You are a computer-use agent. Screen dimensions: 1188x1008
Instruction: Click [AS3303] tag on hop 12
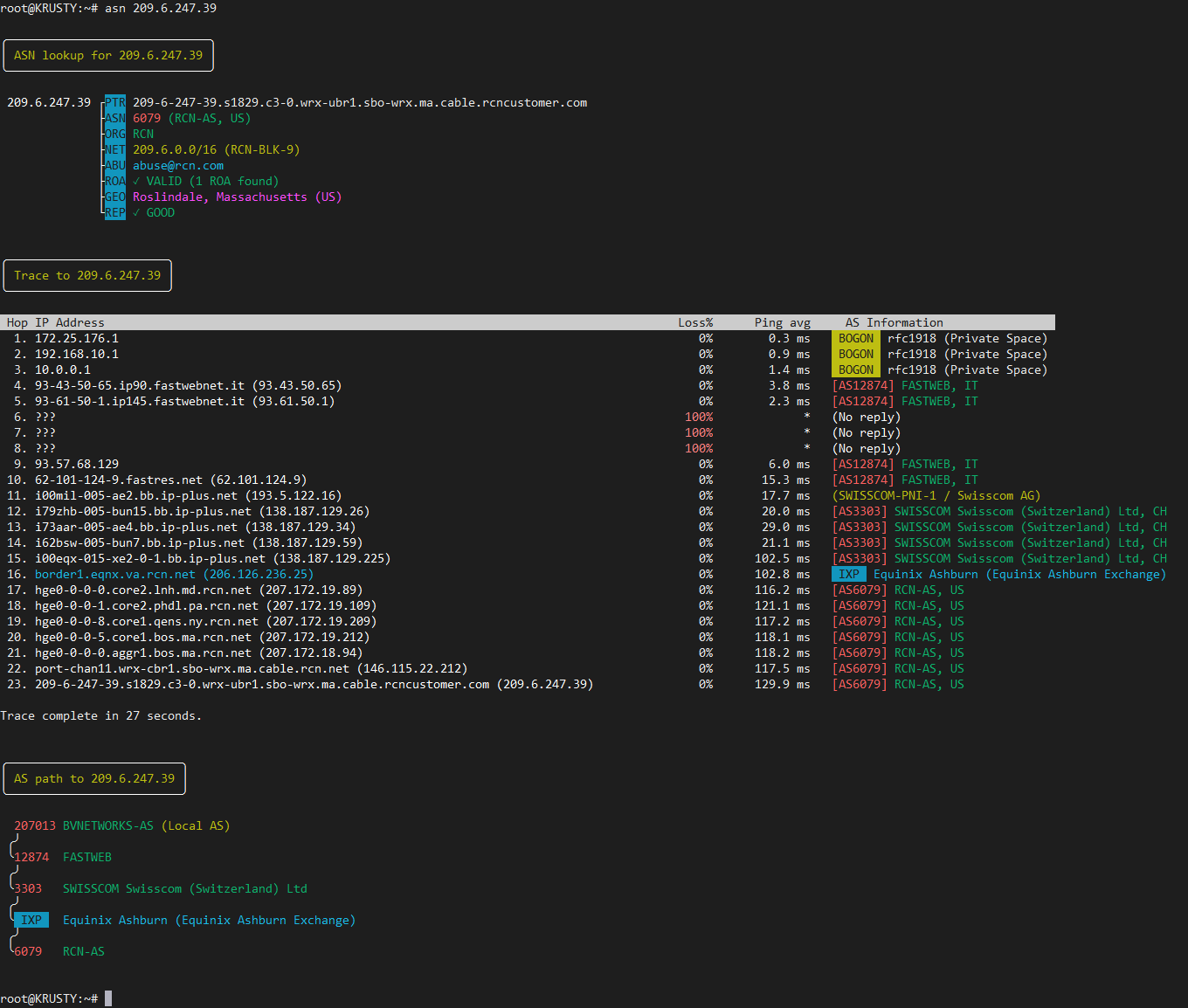860,511
